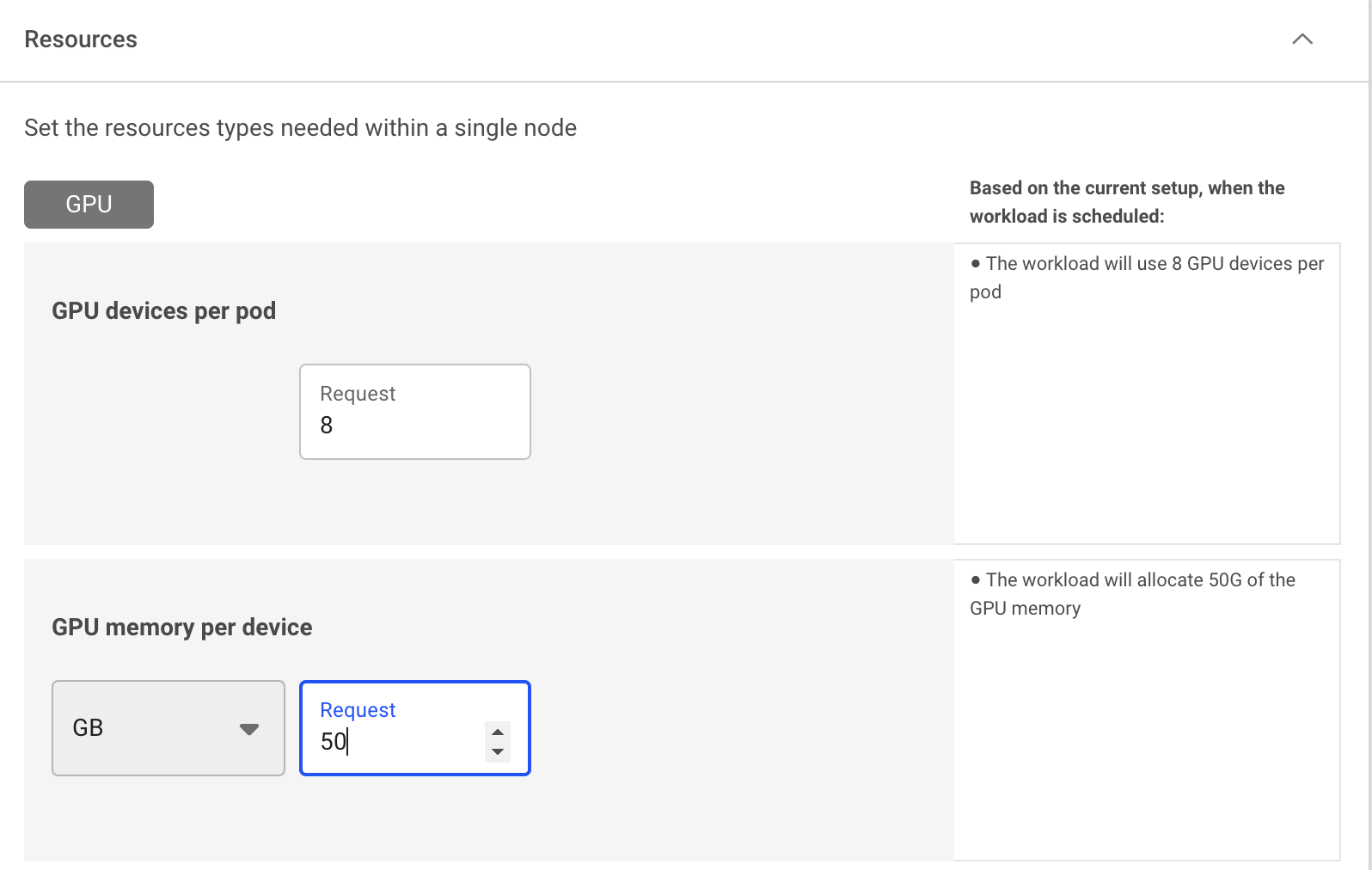Increase GPU memory with the up stepper arrow
The image size is (1372, 870).
point(498,732)
